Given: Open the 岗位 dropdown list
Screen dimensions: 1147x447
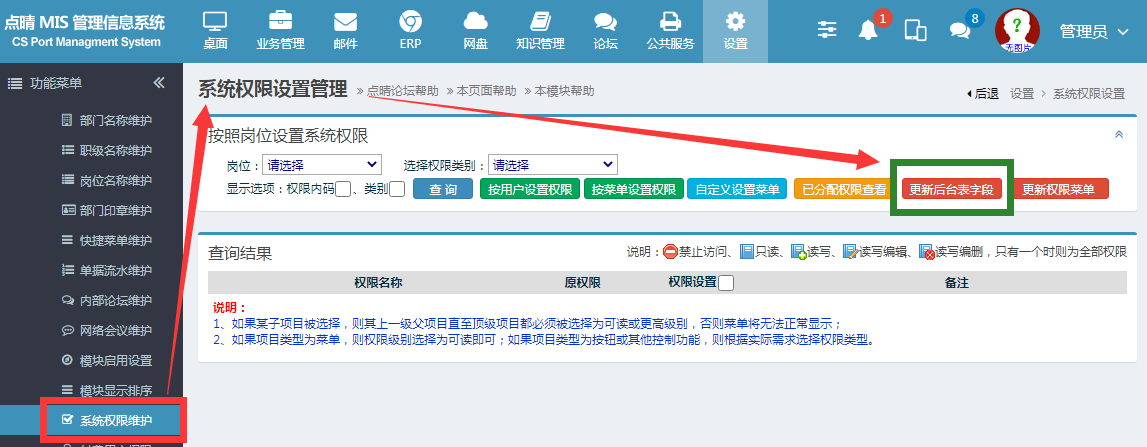Looking at the screenshot, I should [322, 165].
